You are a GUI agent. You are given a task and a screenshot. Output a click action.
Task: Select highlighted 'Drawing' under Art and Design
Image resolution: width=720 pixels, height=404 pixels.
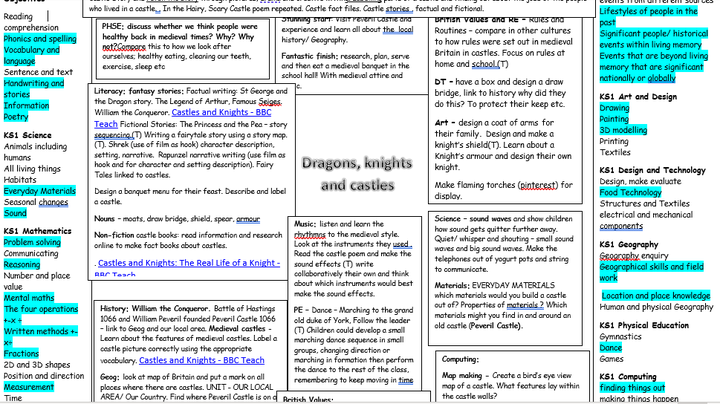[x=614, y=108]
